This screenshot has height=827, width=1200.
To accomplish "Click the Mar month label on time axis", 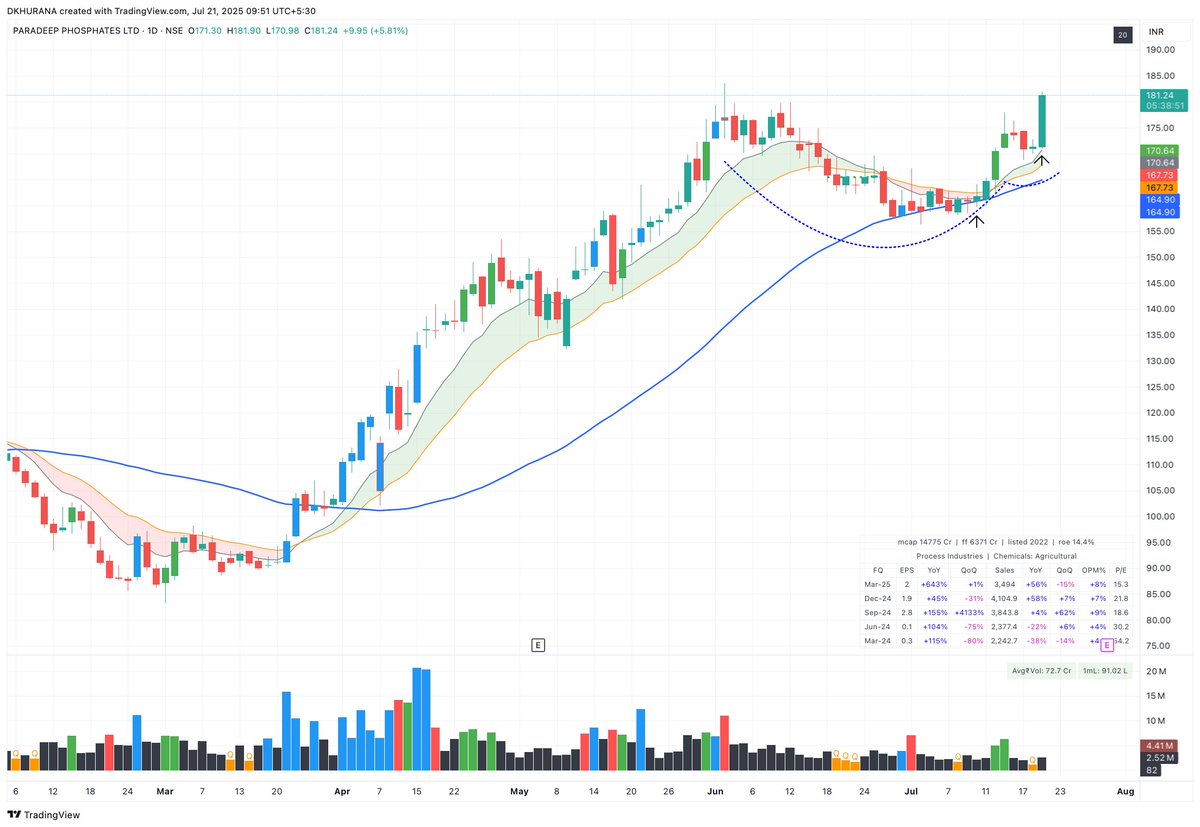I will click(x=165, y=791).
